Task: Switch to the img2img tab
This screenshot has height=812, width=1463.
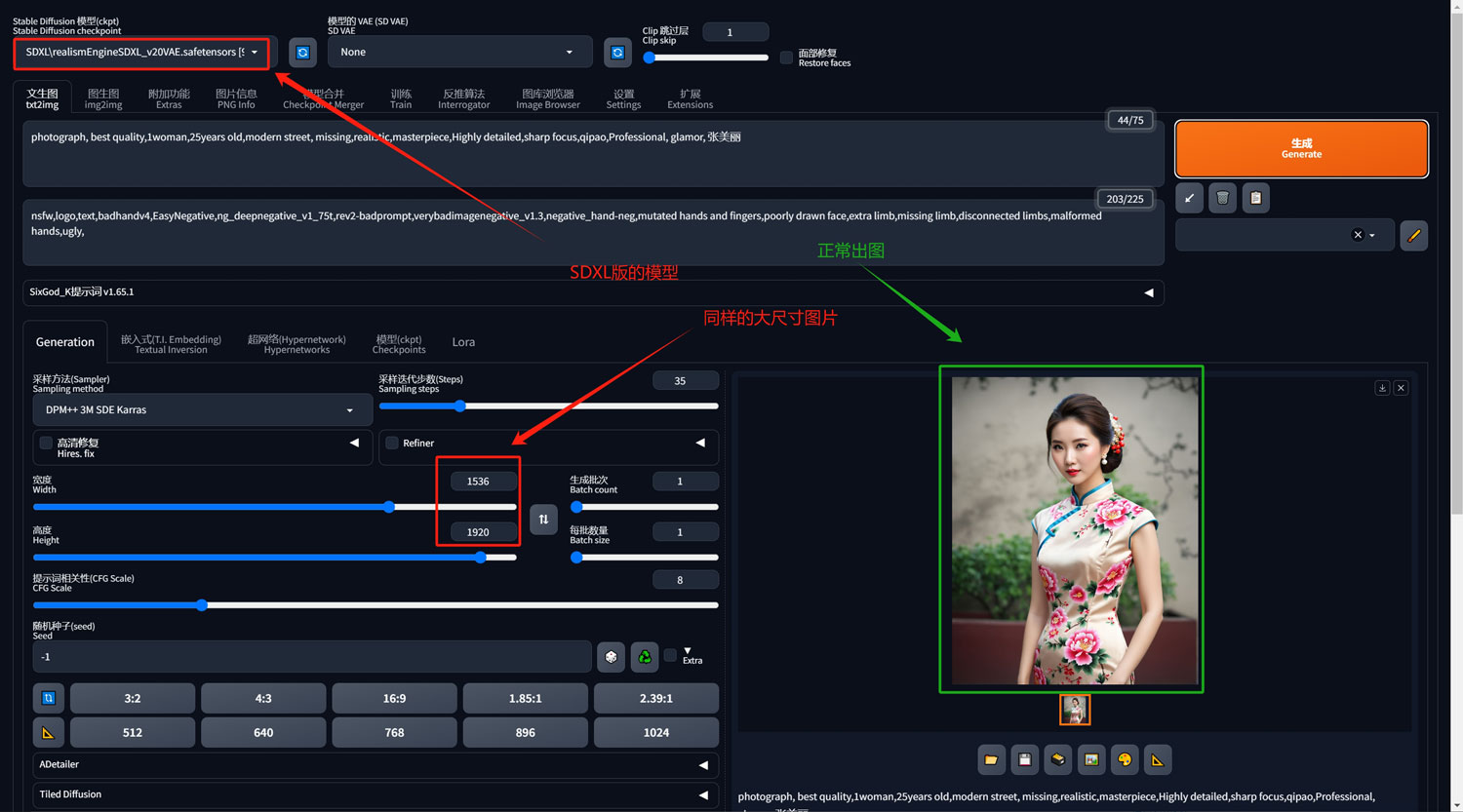Action: 103,98
